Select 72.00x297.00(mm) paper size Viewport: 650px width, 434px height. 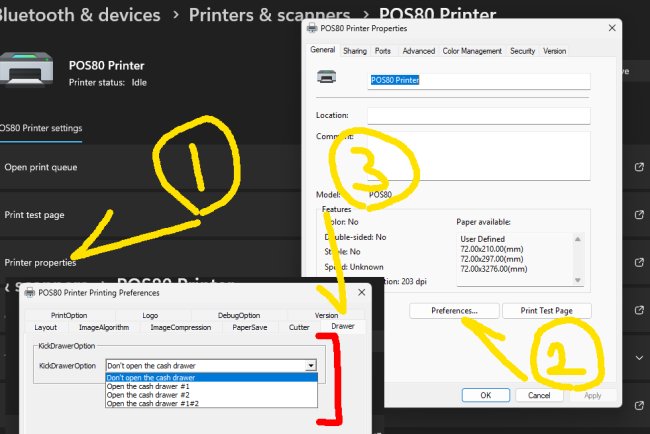click(x=492, y=259)
